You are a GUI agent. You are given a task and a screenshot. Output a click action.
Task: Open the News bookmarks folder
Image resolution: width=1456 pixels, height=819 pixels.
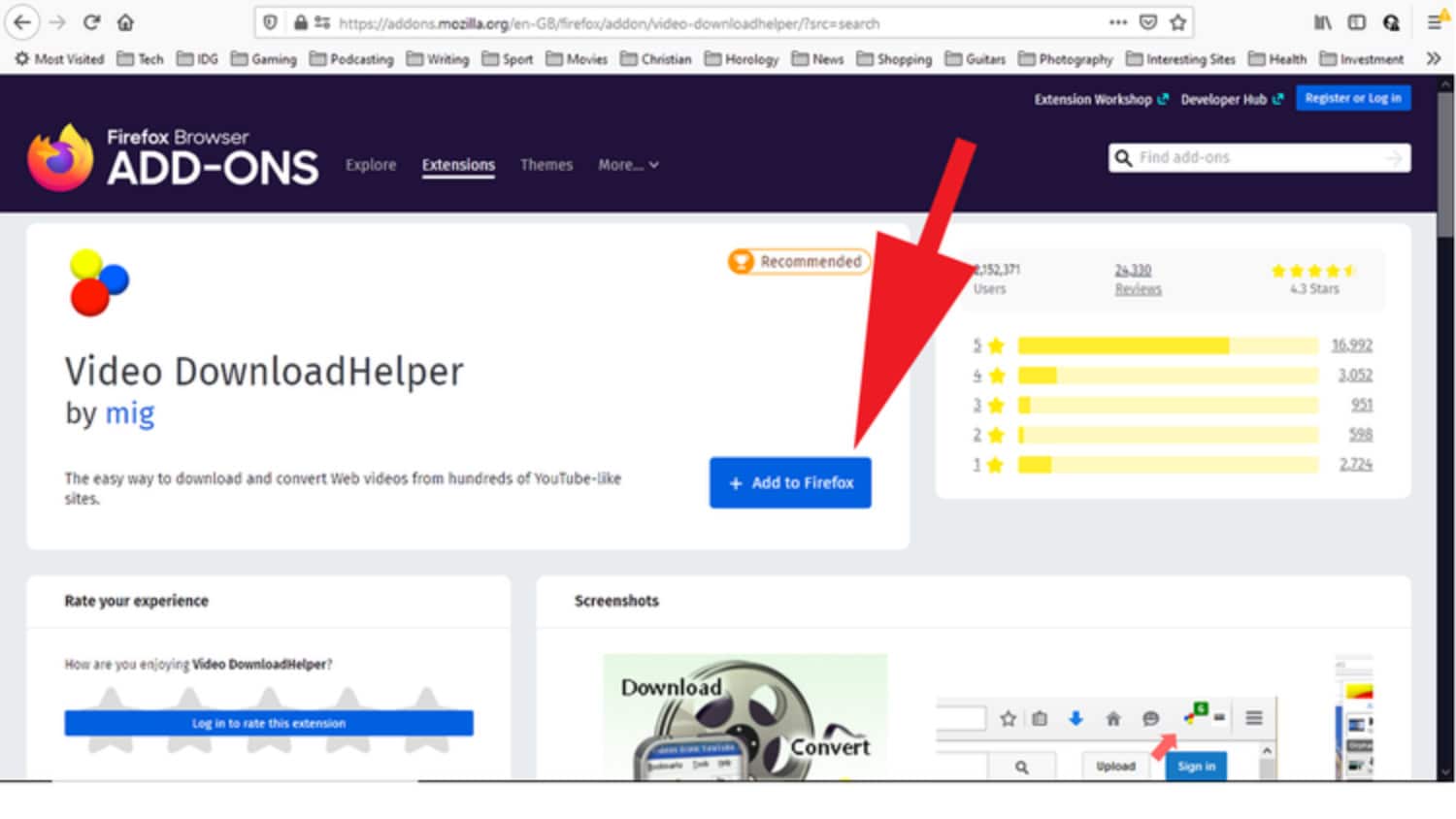click(x=817, y=59)
